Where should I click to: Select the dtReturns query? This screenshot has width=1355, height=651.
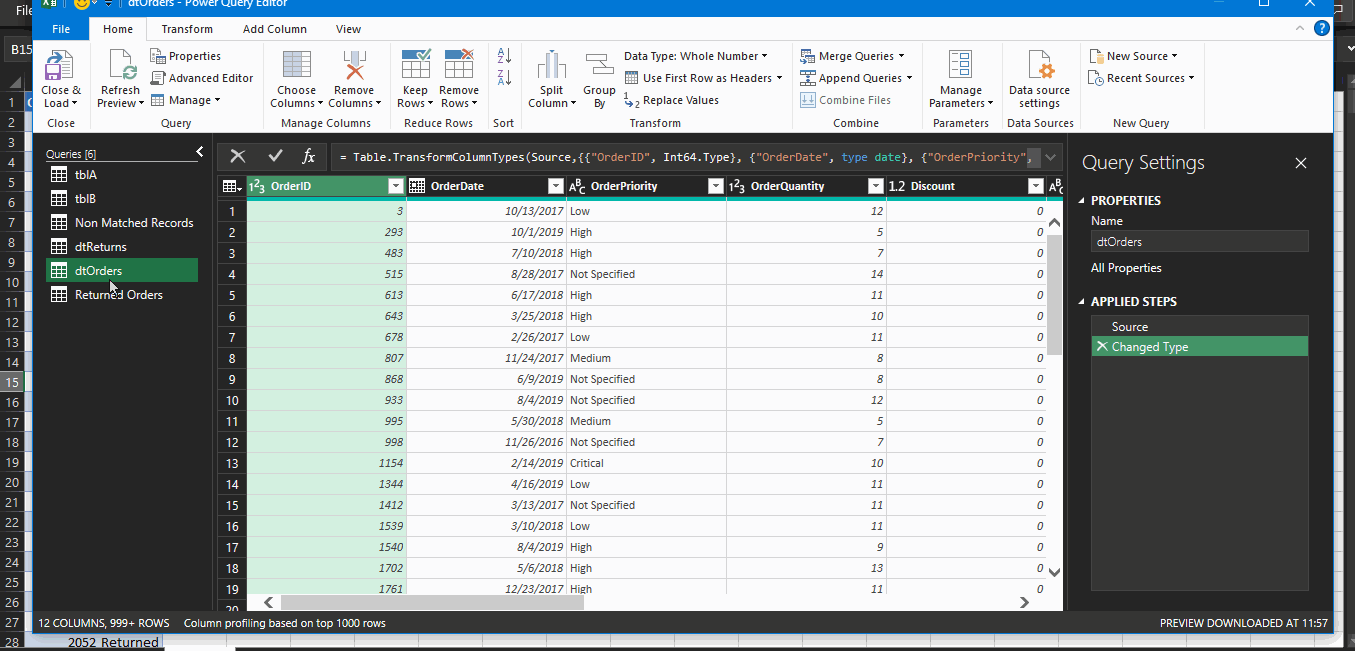122,247
